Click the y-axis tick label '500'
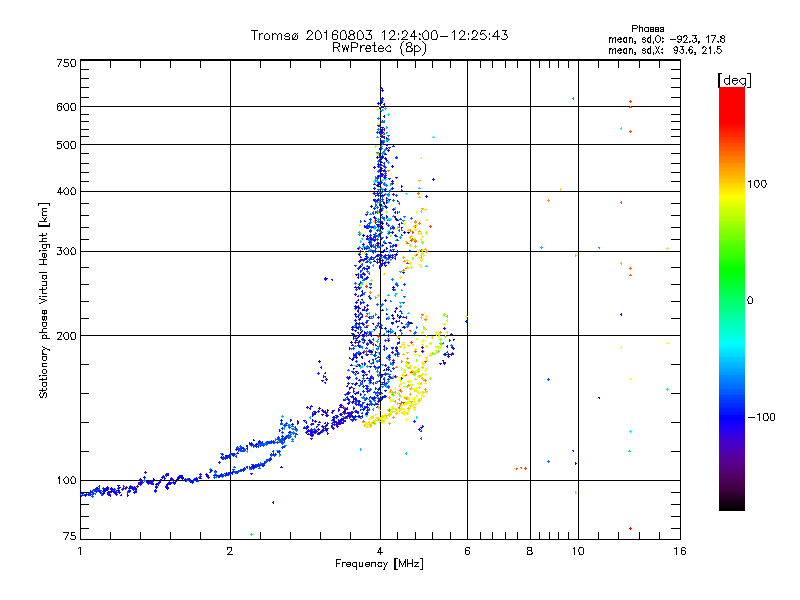The width and height of the screenshot is (800, 600). [x=66, y=145]
